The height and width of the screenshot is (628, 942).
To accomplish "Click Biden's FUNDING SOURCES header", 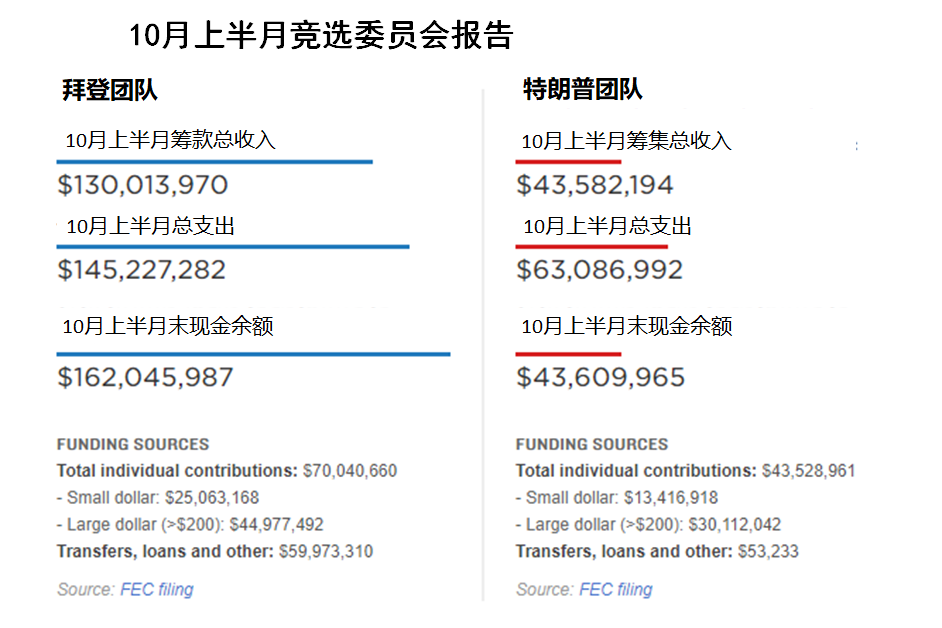I will 133,444.
